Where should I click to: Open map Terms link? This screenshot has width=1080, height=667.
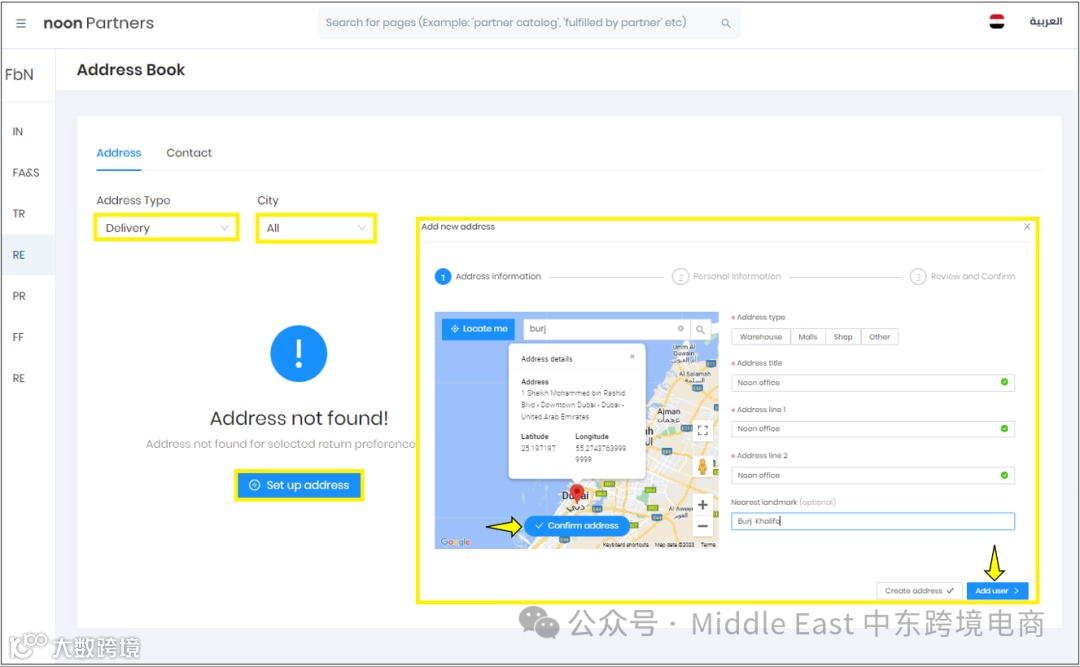(x=708, y=544)
